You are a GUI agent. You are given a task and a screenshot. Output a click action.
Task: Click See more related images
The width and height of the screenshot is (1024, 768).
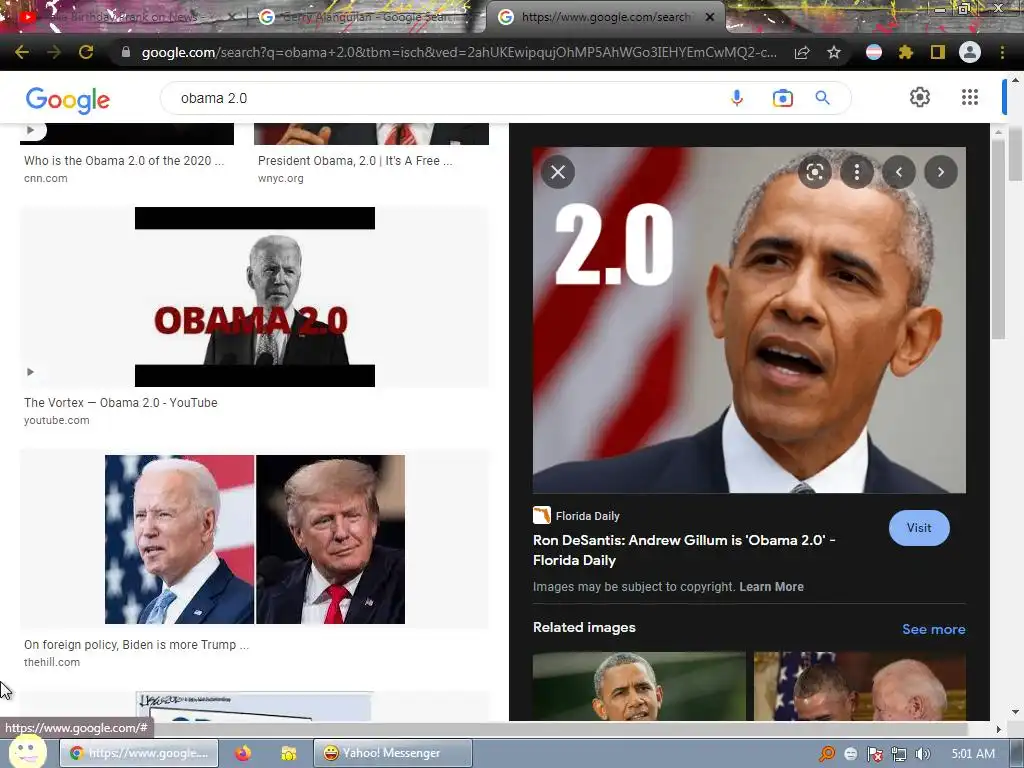pyautogui.click(x=933, y=629)
